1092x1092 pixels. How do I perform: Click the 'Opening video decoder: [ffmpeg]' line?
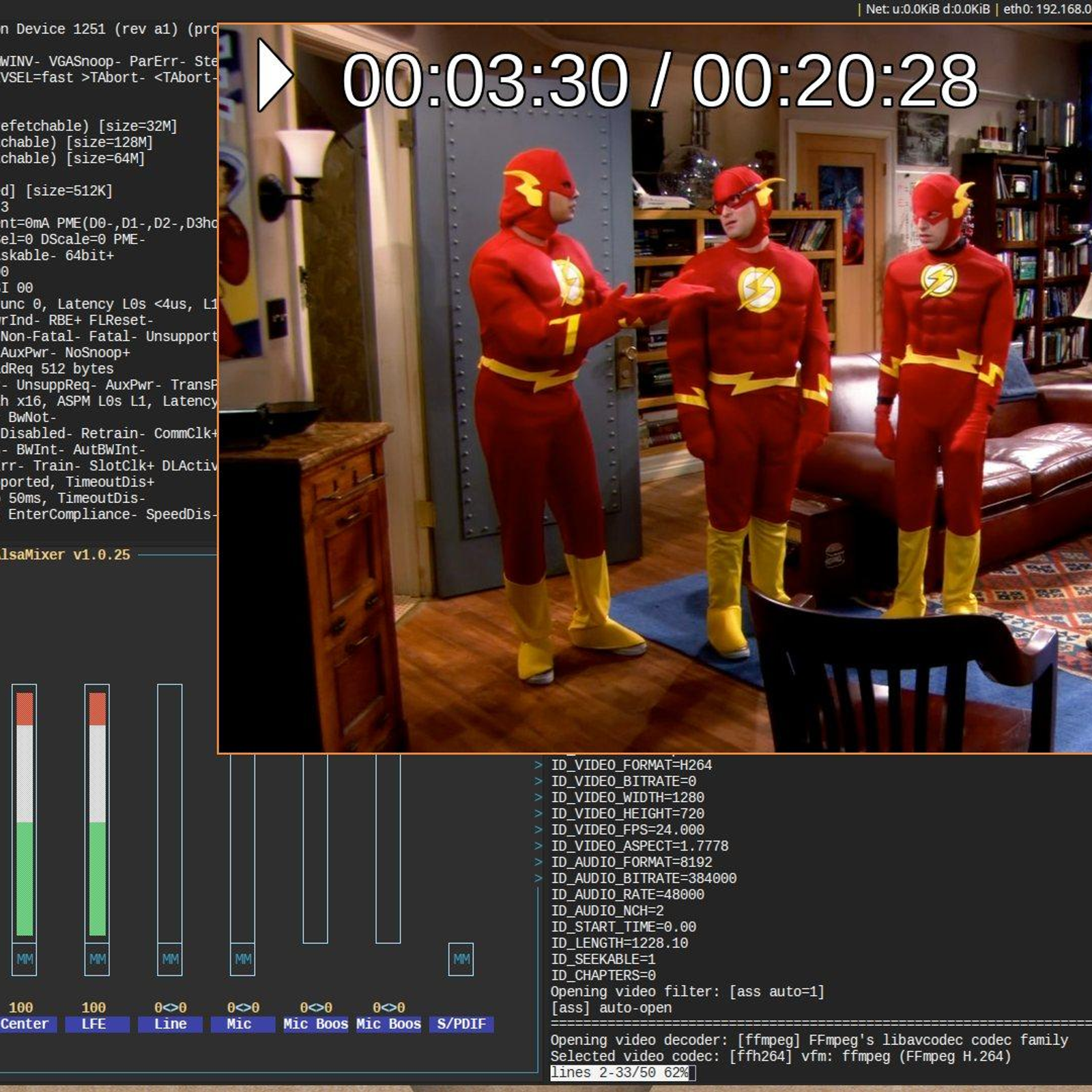coord(810,1040)
